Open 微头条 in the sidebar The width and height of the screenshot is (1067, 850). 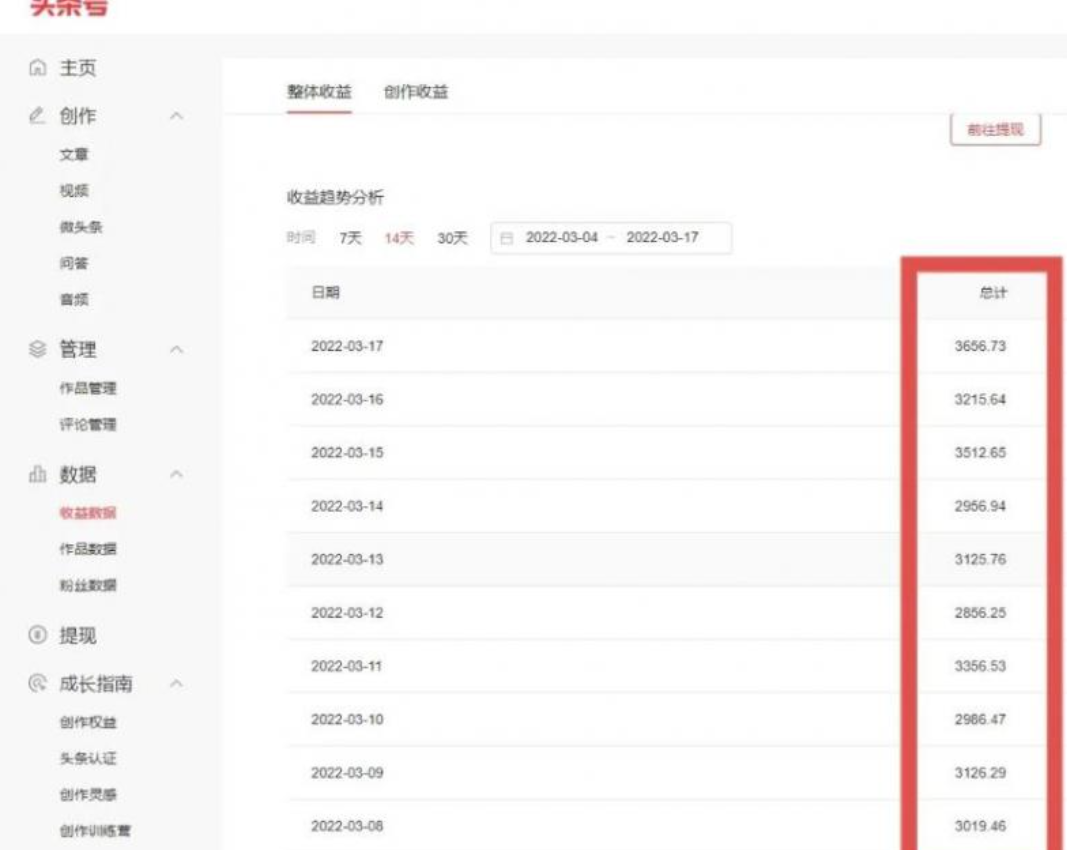tap(81, 227)
